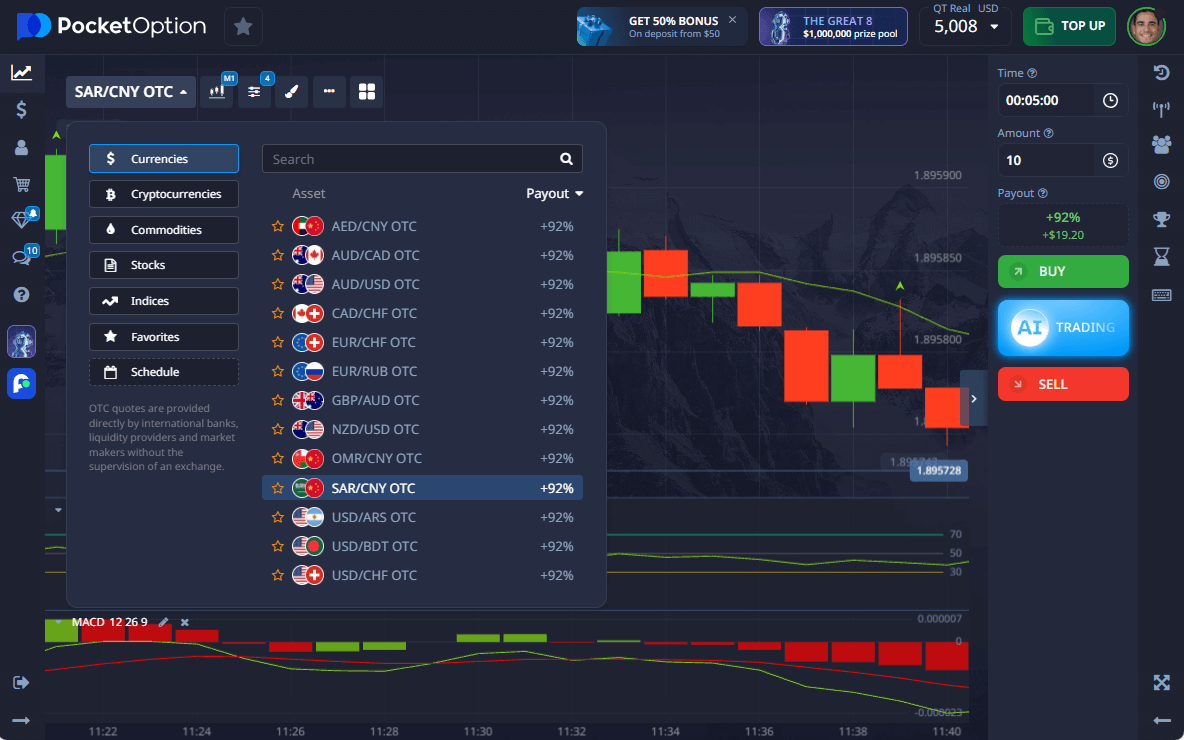Image resolution: width=1184 pixels, height=740 pixels.
Task: Click the fullscreen expand icon
Action: (x=1161, y=683)
